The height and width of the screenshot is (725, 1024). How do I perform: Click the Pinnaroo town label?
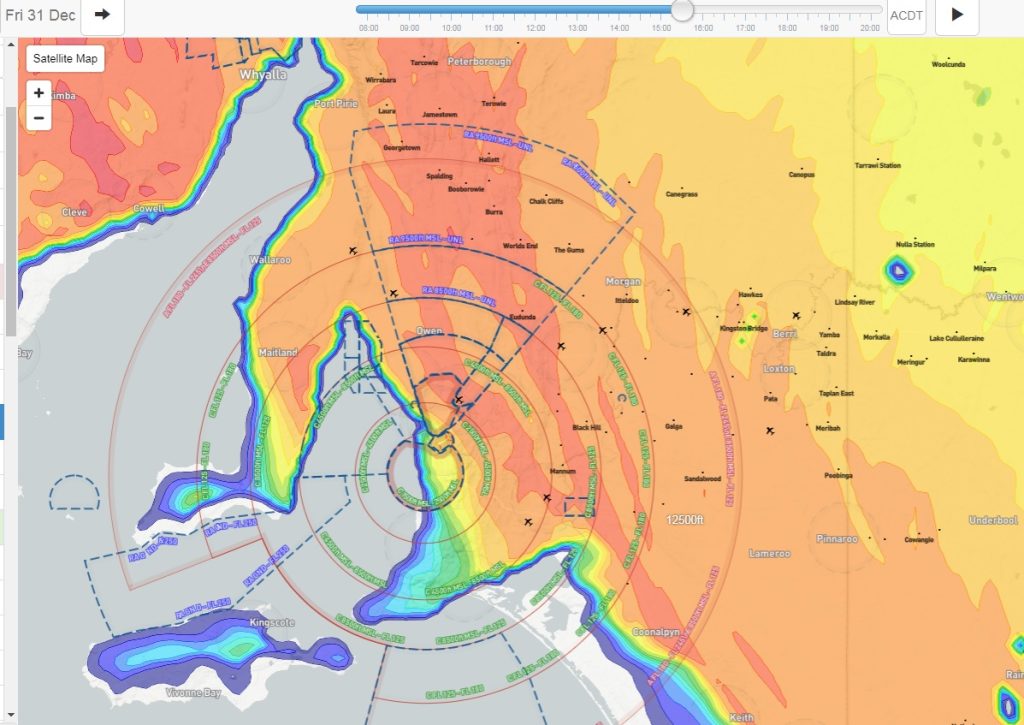[x=837, y=539]
